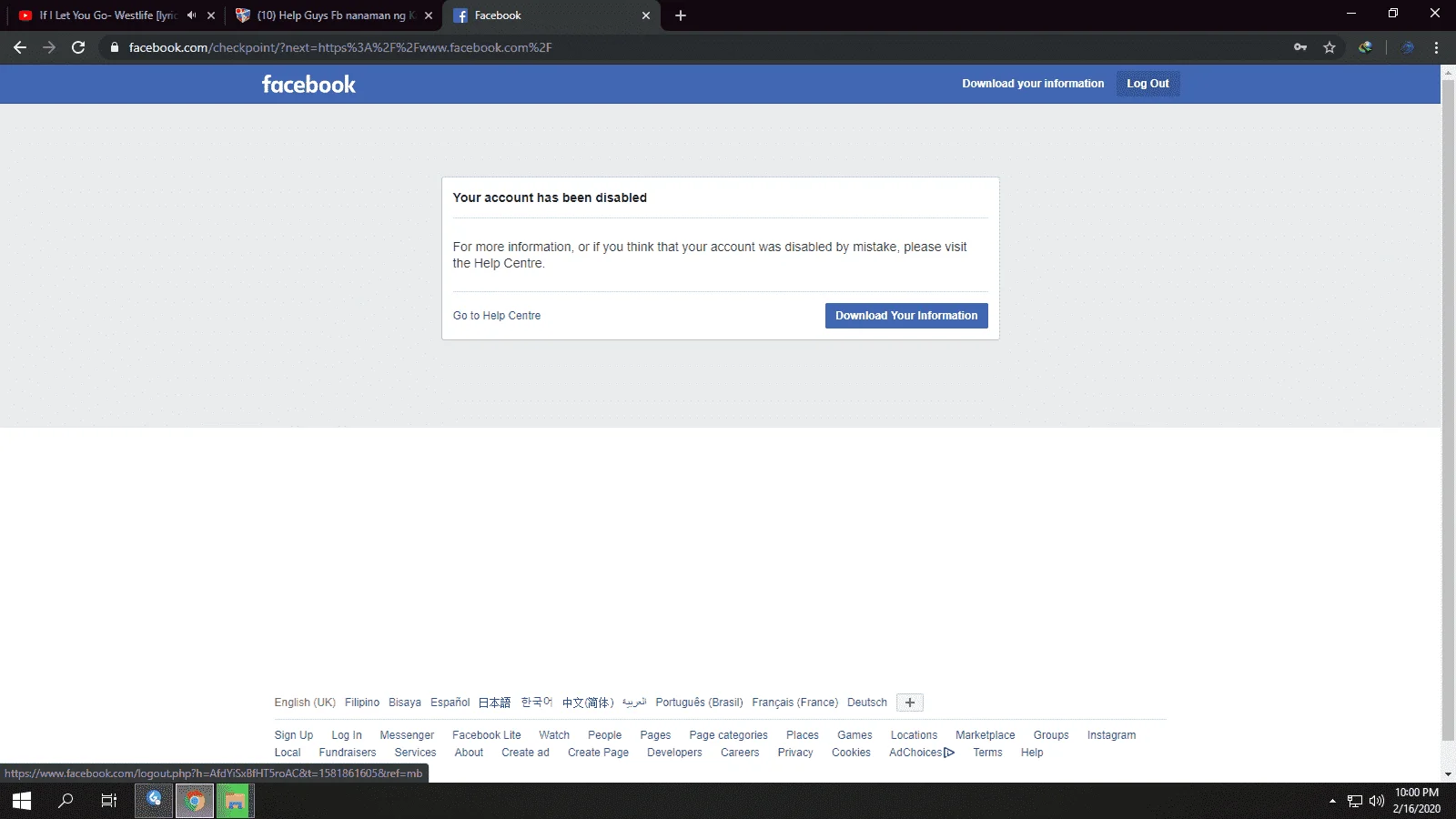Open the Fundraisers footer link
The width and height of the screenshot is (1456, 819).
point(347,753)
